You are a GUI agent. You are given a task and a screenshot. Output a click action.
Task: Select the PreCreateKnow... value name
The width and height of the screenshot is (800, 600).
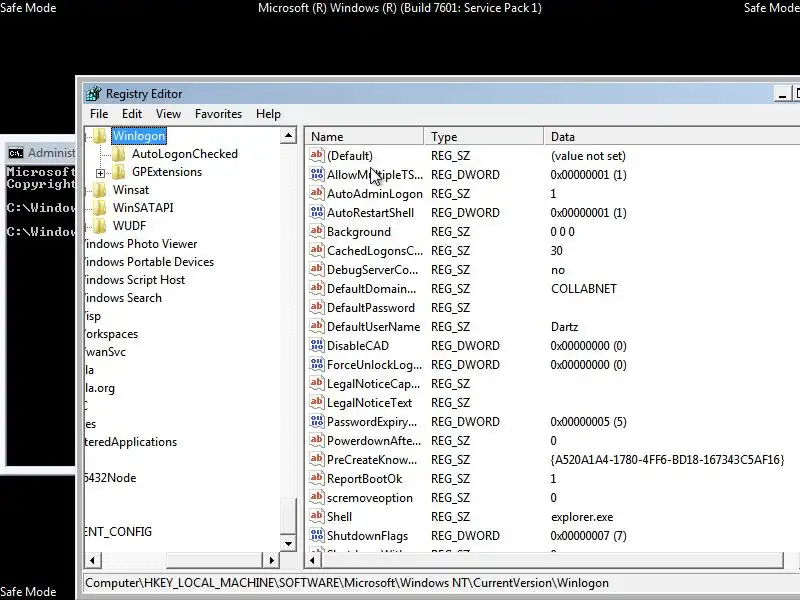[372, 460]
